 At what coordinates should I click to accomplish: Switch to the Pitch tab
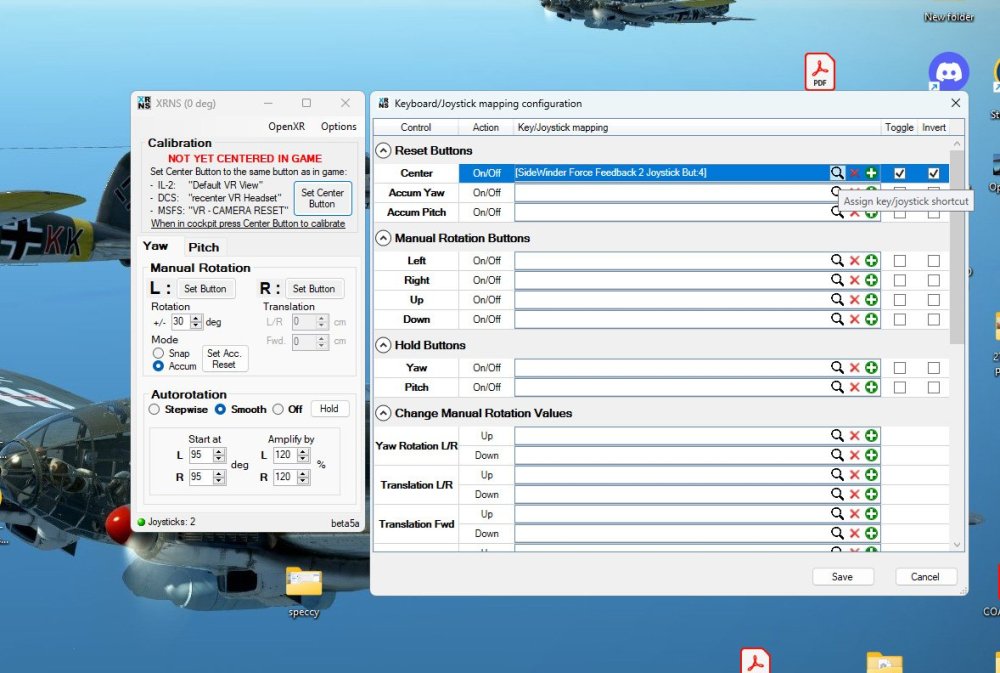(x=203, y=247)
